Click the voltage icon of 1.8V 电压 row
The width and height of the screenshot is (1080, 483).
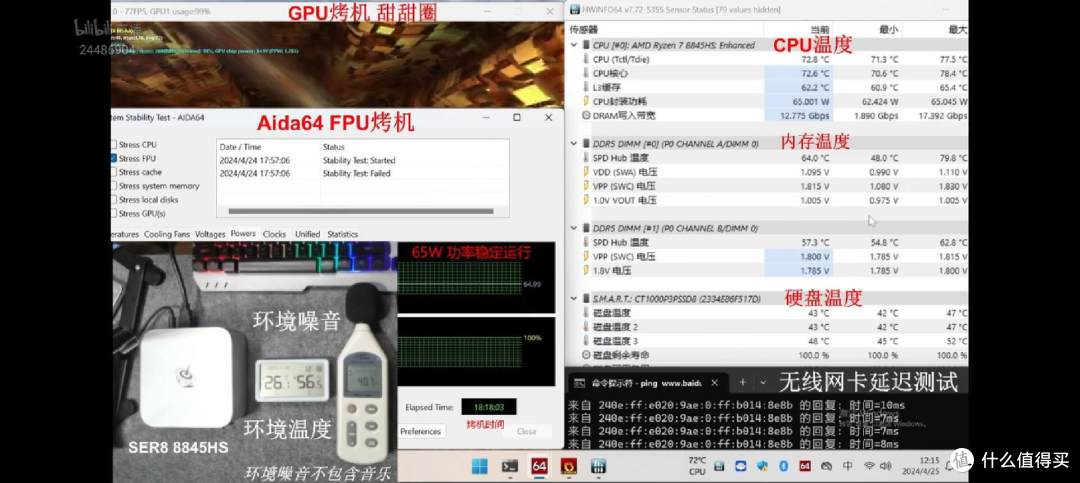click(586, 270)
